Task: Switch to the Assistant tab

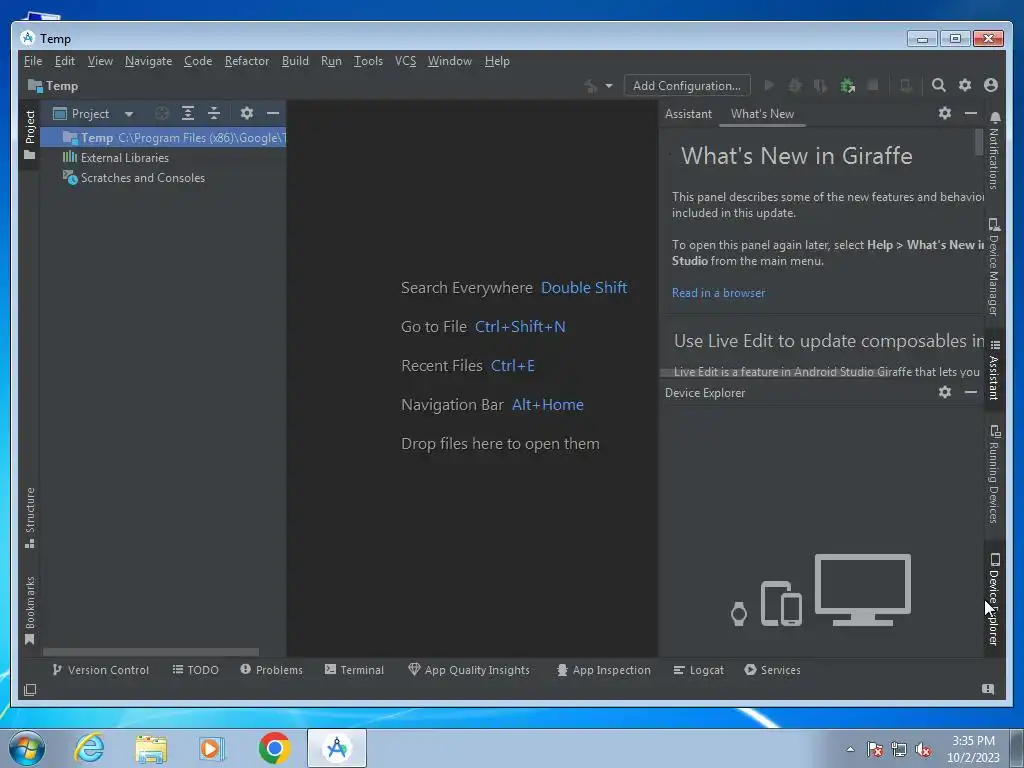Action: (x=688, y=114)
